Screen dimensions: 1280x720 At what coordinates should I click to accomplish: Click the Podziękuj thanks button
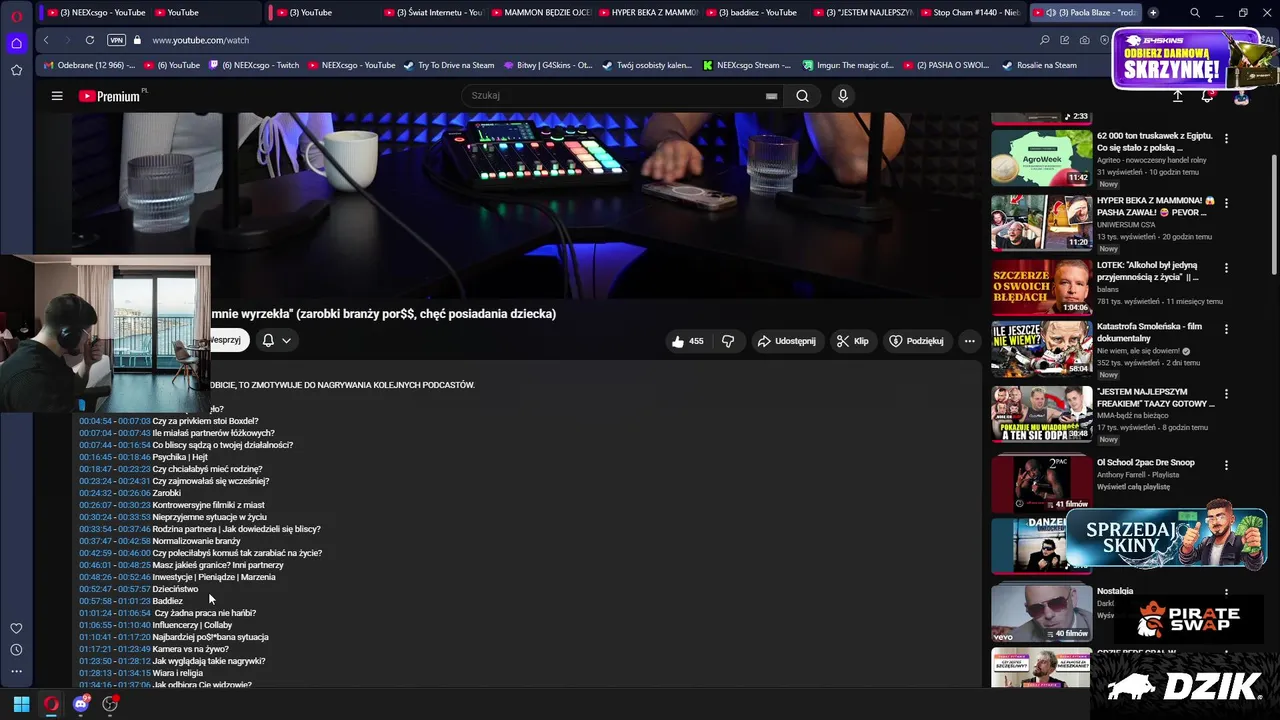pyautogui.click(x=916, y=341)
